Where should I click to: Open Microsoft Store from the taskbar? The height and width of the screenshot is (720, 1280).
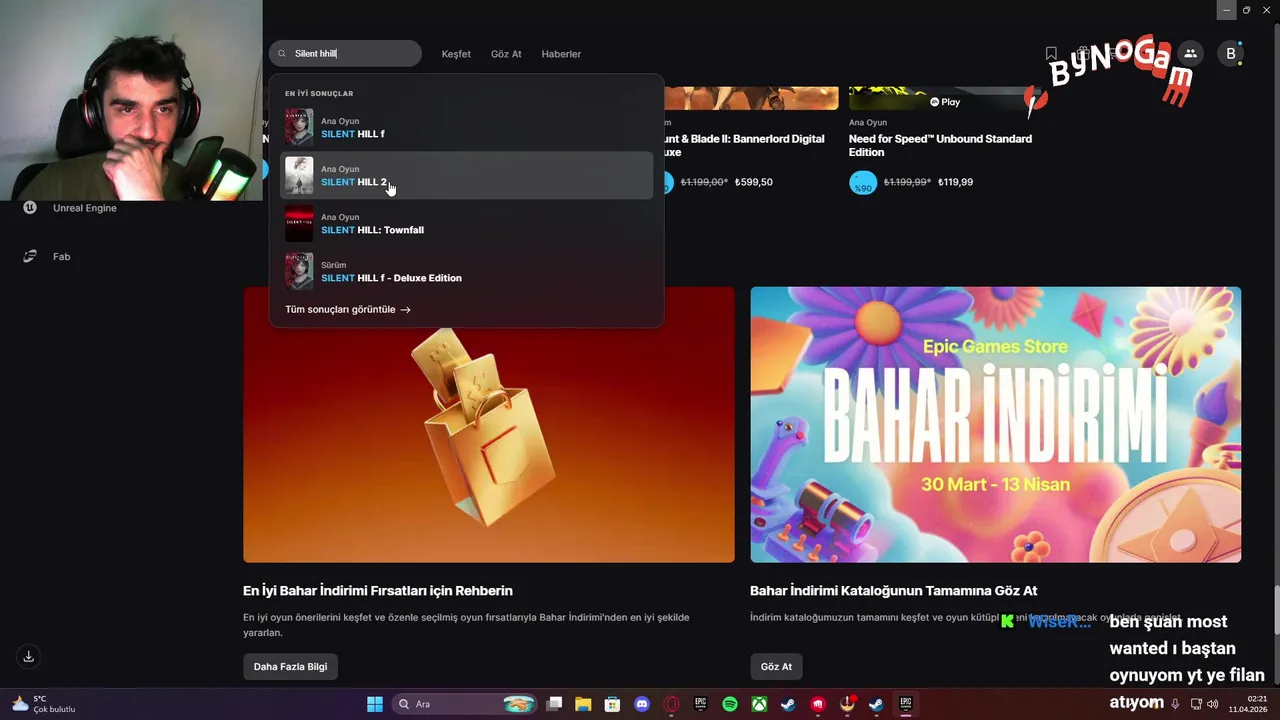(612, 704)
